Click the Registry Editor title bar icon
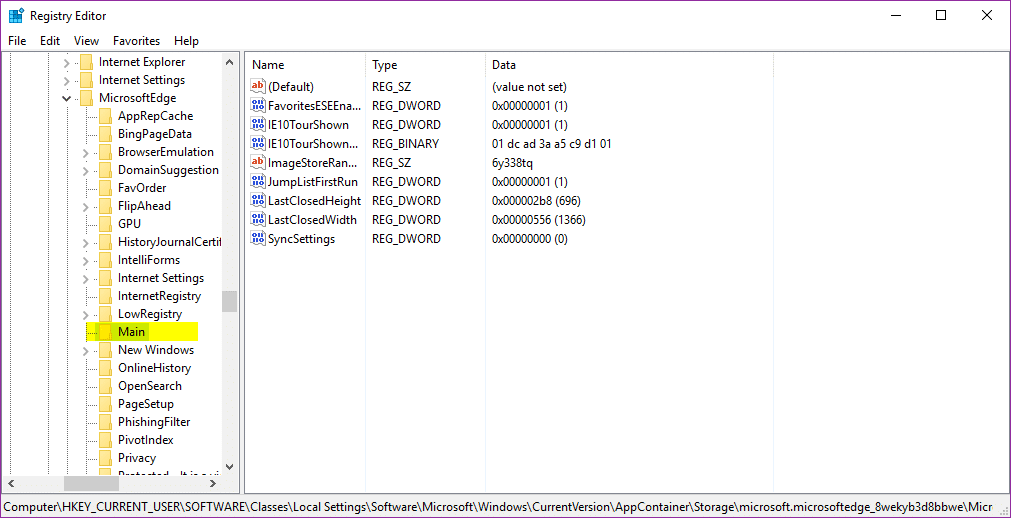 (16, 15)
